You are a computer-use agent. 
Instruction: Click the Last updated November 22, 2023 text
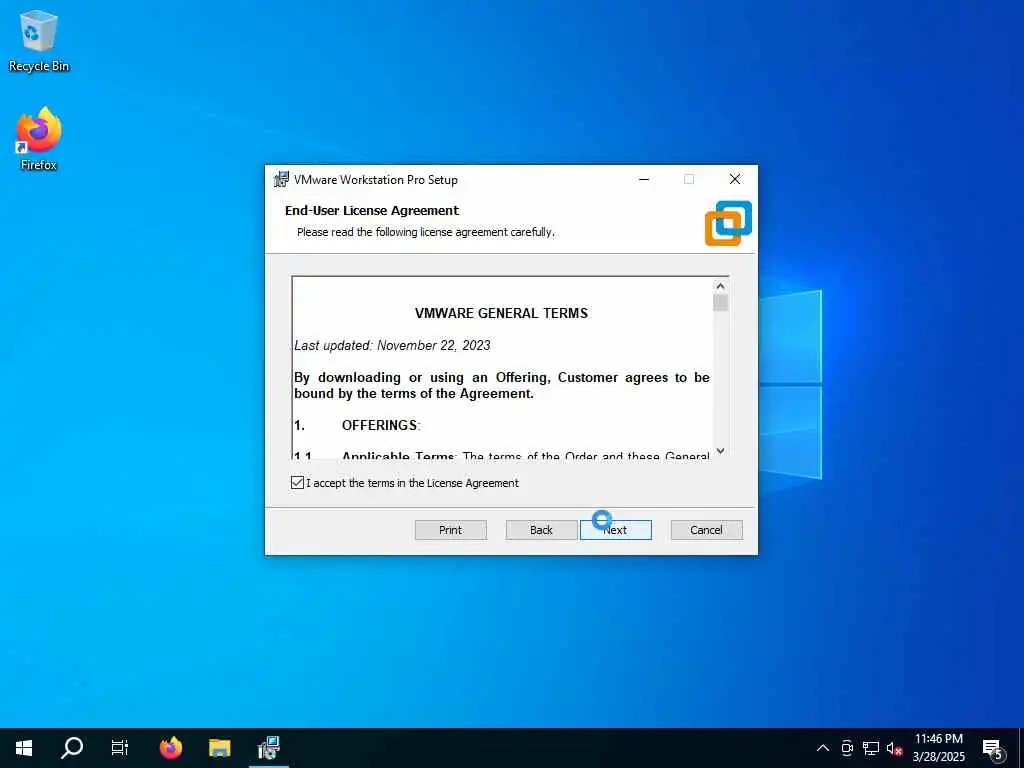click(392, 345)
